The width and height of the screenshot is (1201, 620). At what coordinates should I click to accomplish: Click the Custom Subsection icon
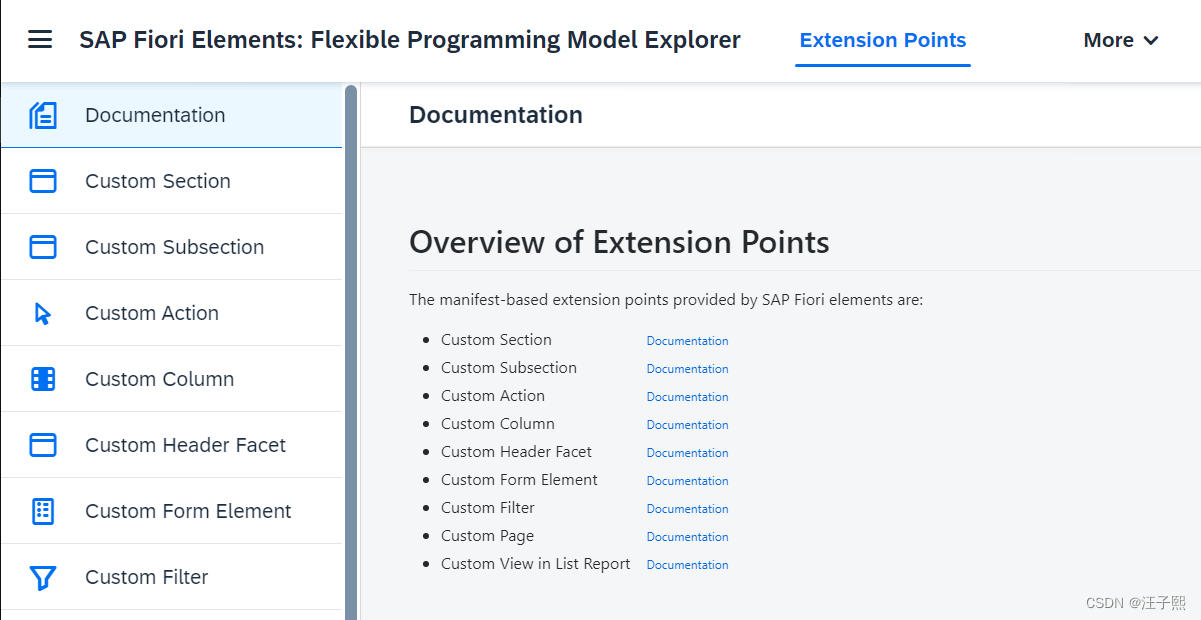coord(43,247)
